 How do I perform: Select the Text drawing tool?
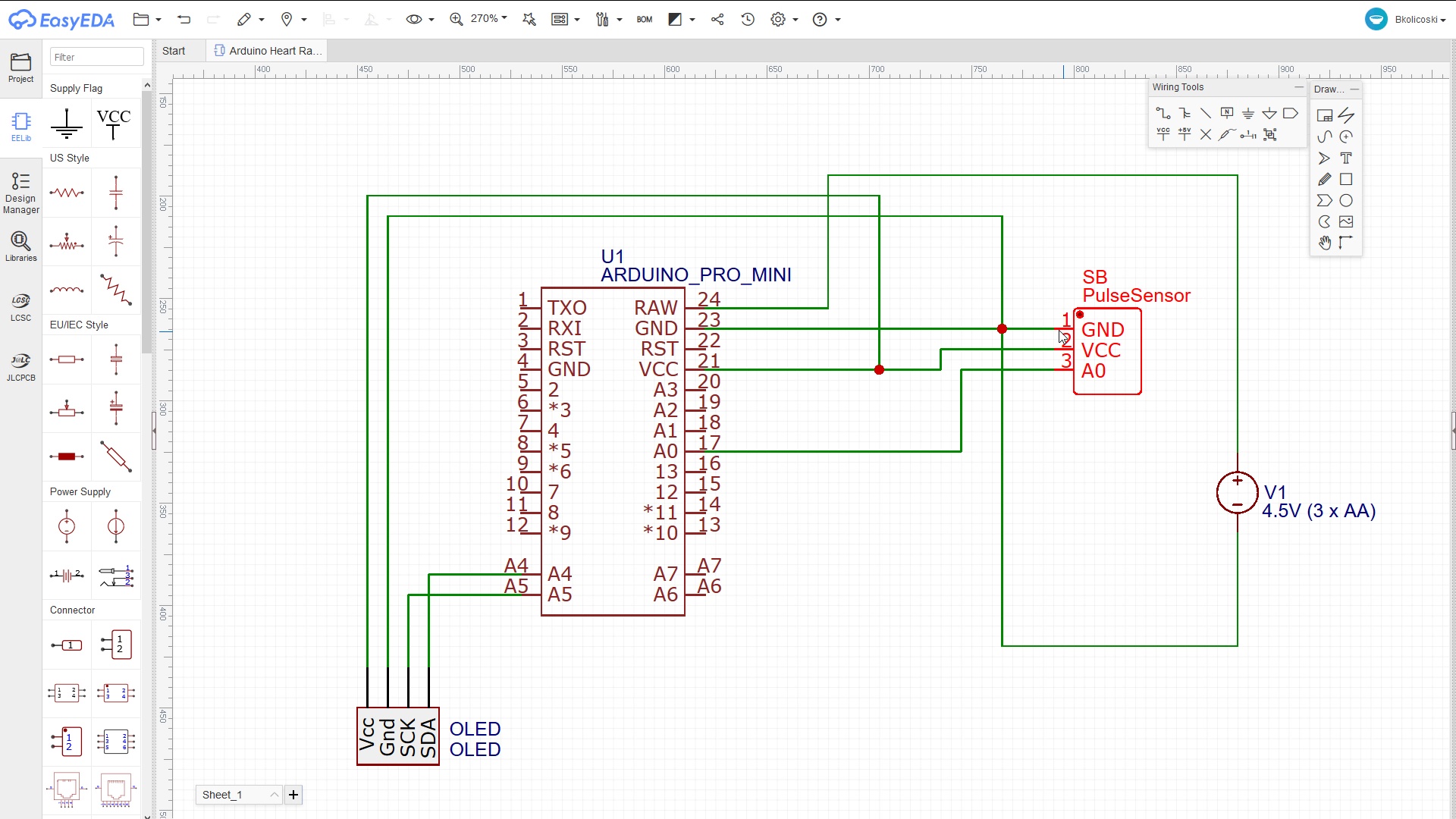tap(1346, 158)
